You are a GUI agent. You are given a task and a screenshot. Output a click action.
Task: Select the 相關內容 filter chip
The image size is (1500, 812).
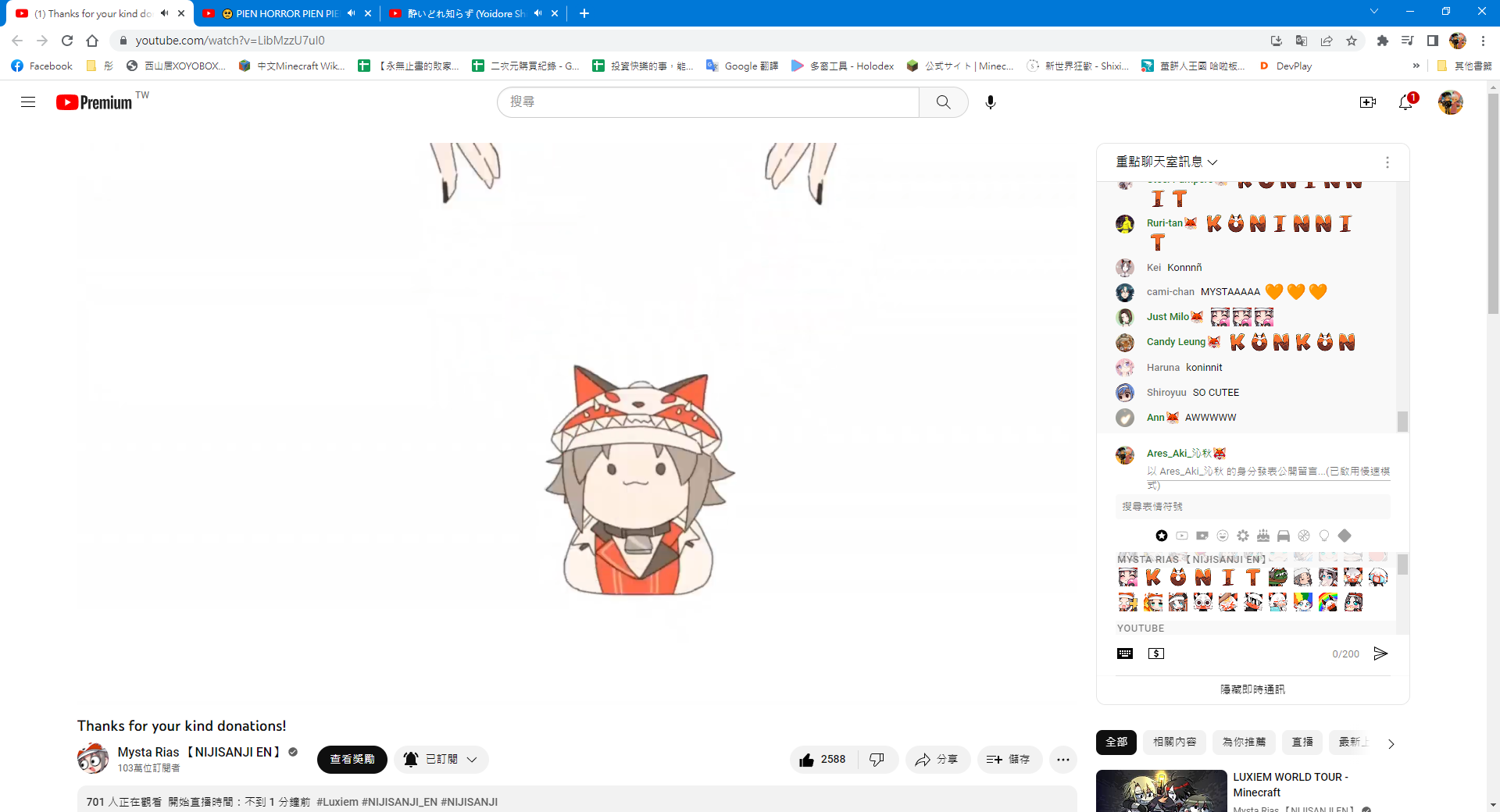coord(1175,742)
